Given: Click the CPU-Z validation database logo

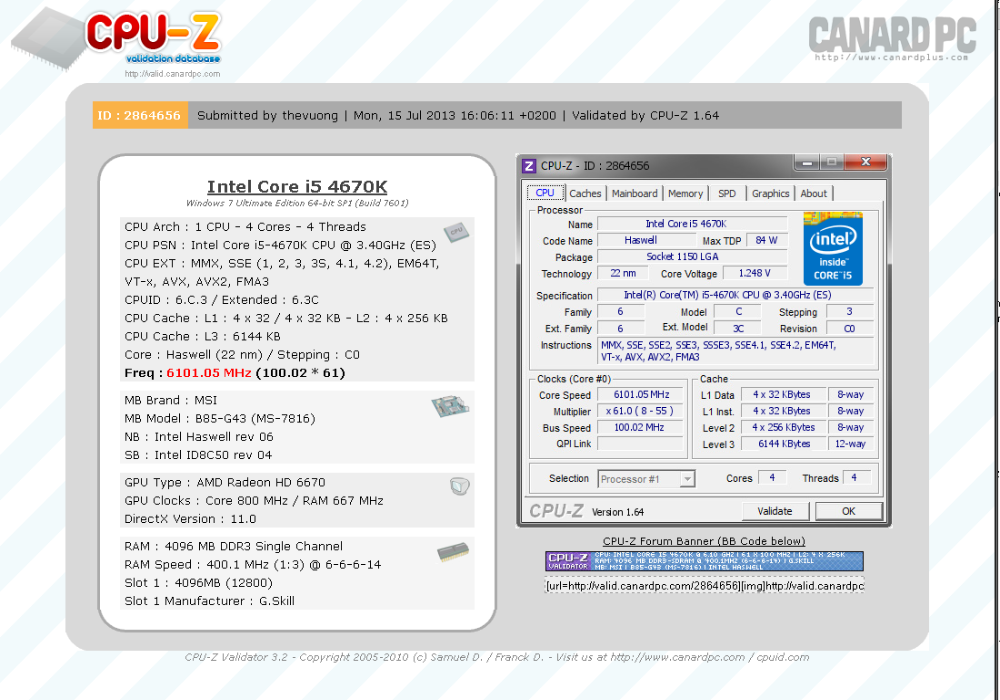Looking at the screenshot, I should click(117, 39).
